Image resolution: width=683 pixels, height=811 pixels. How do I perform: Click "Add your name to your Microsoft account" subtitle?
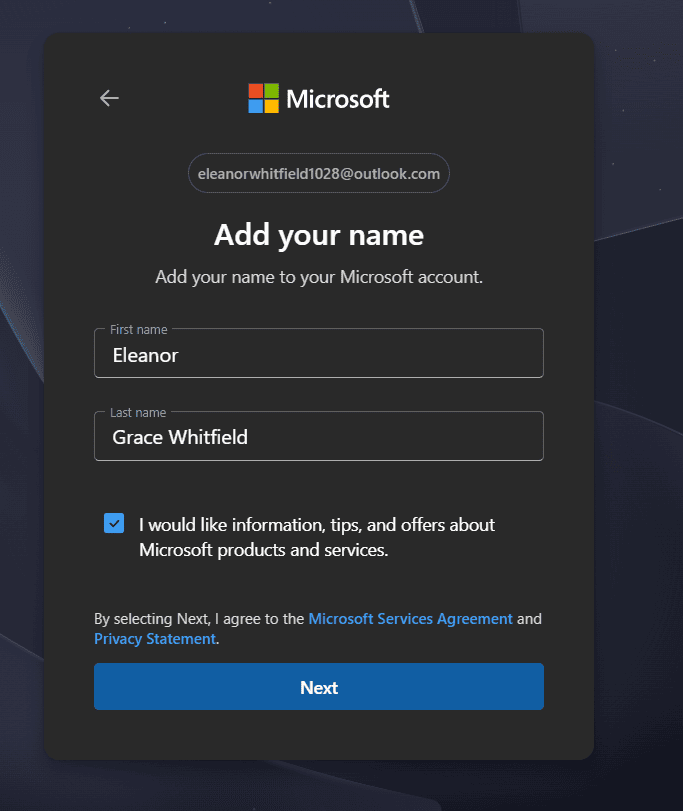(319, 277)
